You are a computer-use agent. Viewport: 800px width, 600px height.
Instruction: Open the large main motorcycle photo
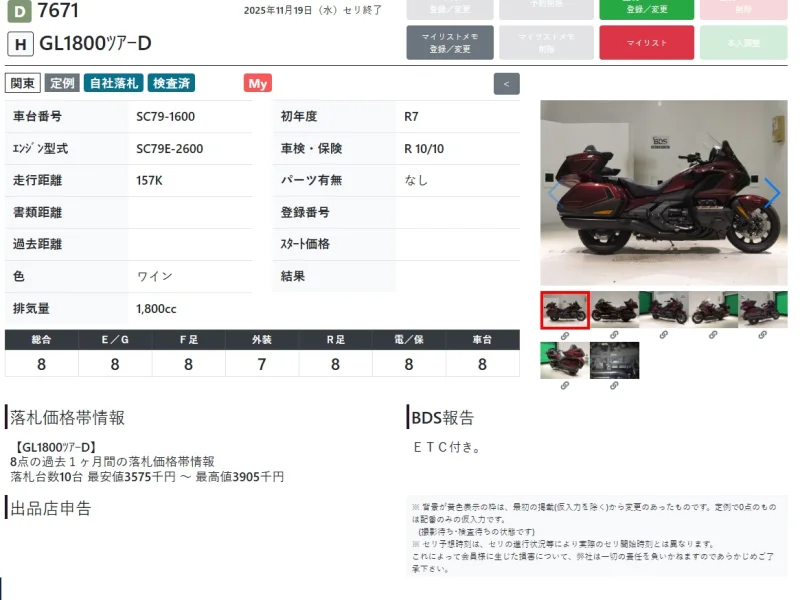(x=664, y=193)
